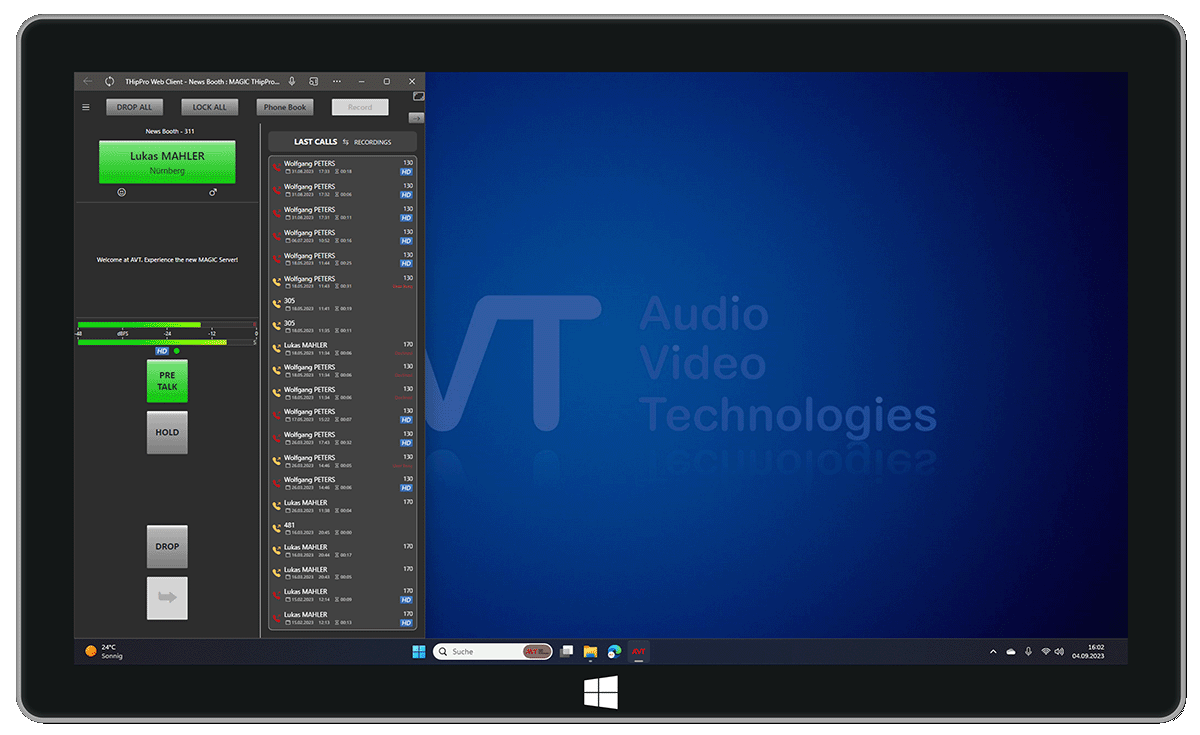Click the red phone icon on the top Wolfgang PETERS call

point(277,166)
